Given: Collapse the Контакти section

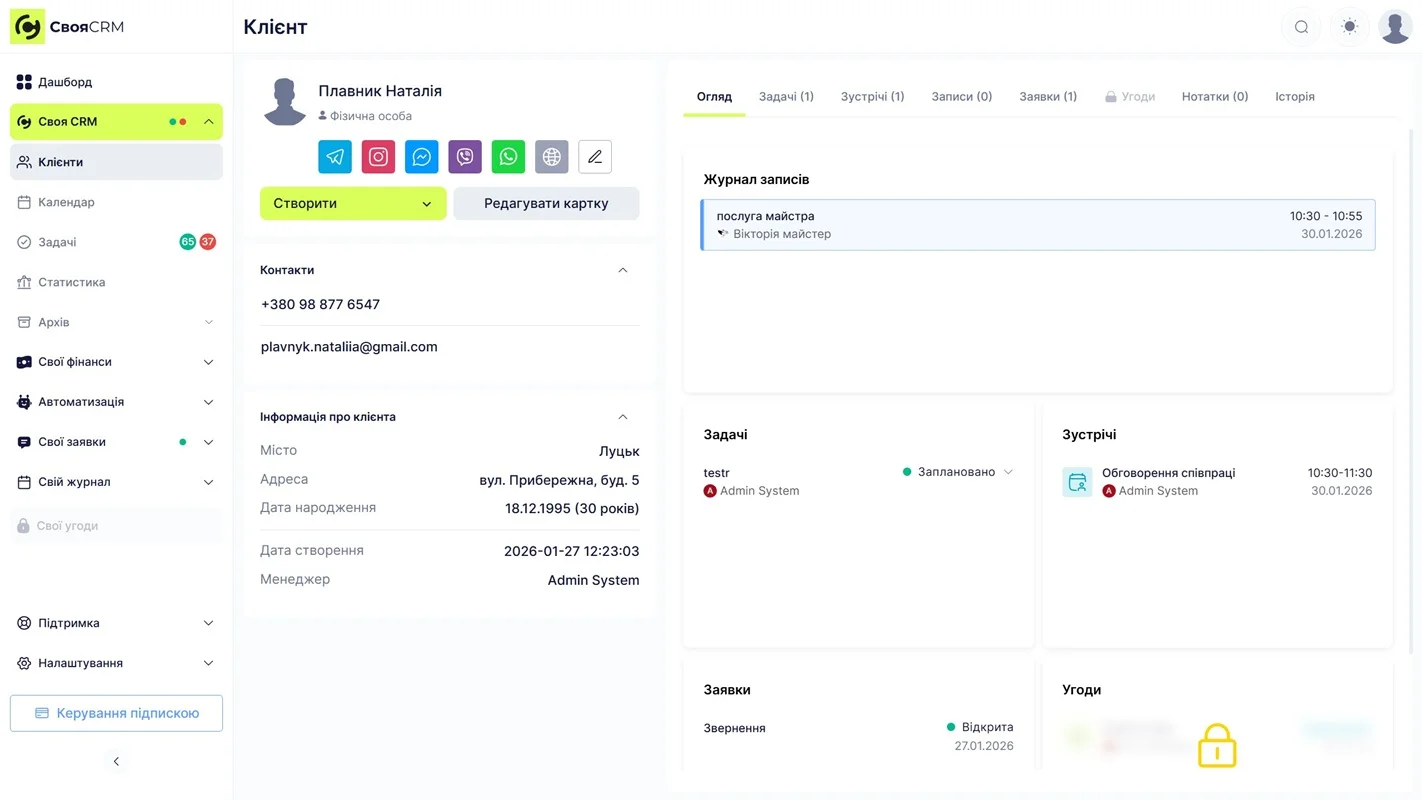Looking at the screenshot, I should pos(622,270).
